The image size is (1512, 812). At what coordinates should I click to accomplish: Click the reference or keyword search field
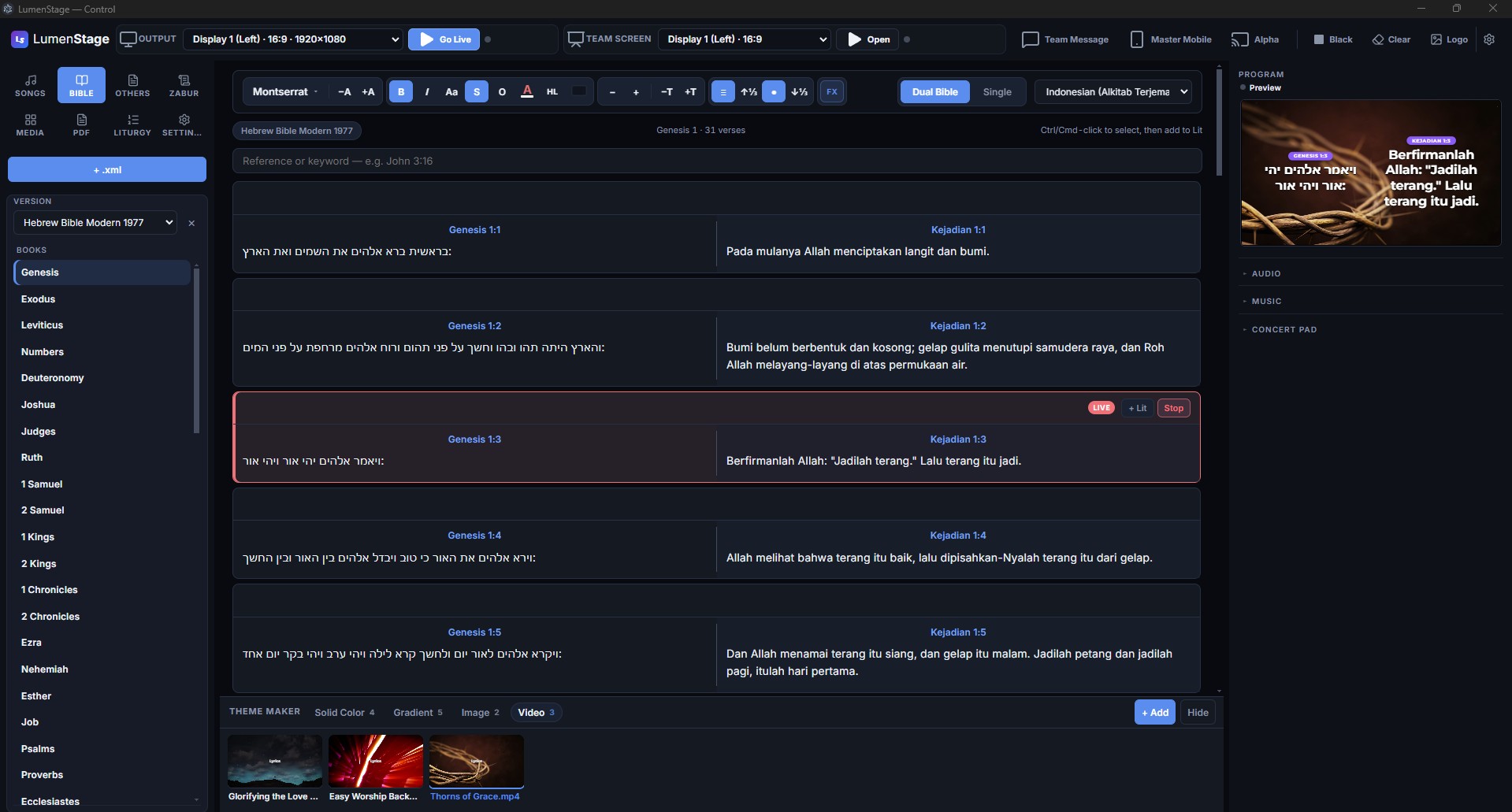tap(717, 161)
